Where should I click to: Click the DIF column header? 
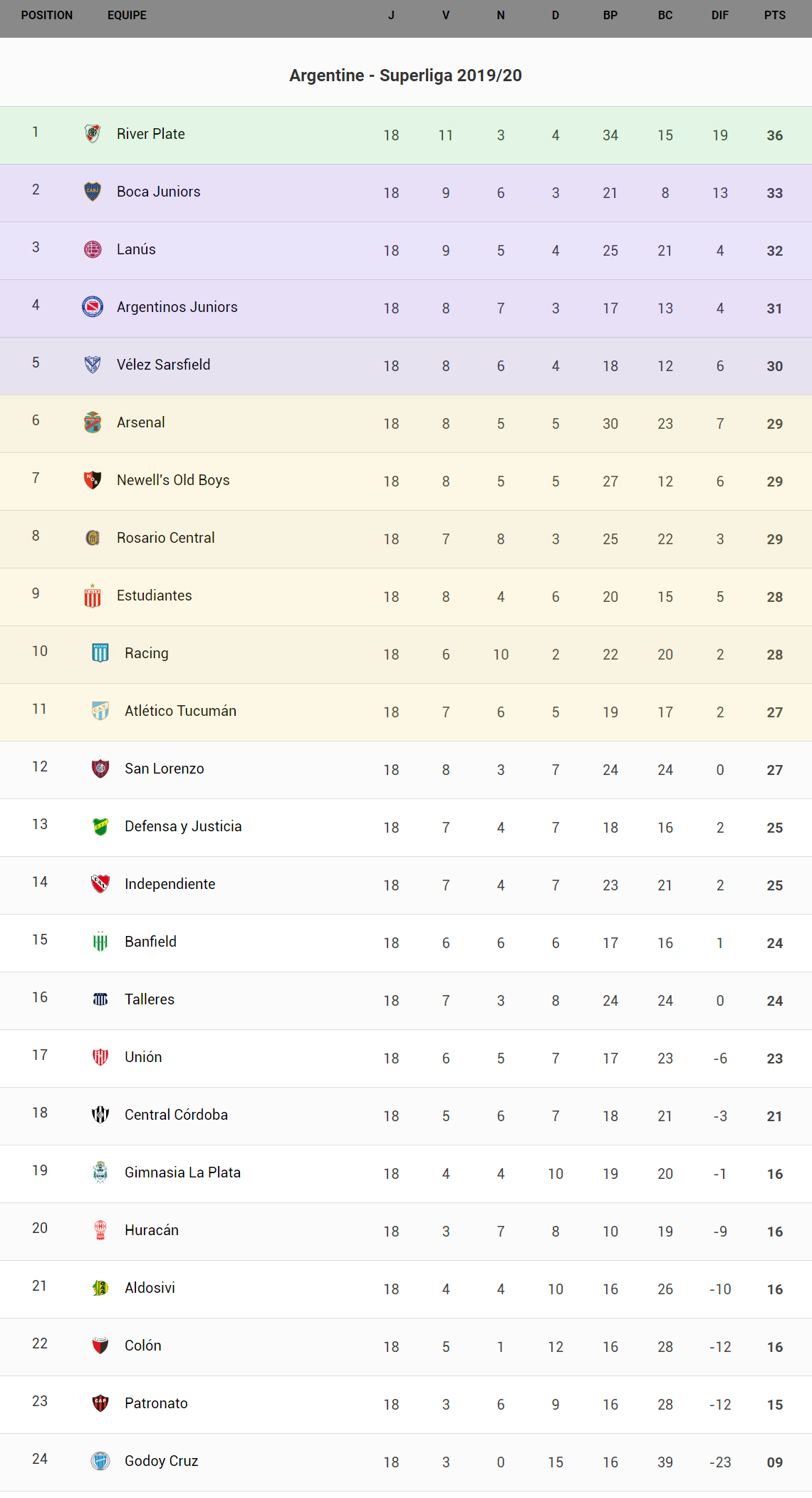click(x=720, y=16)
